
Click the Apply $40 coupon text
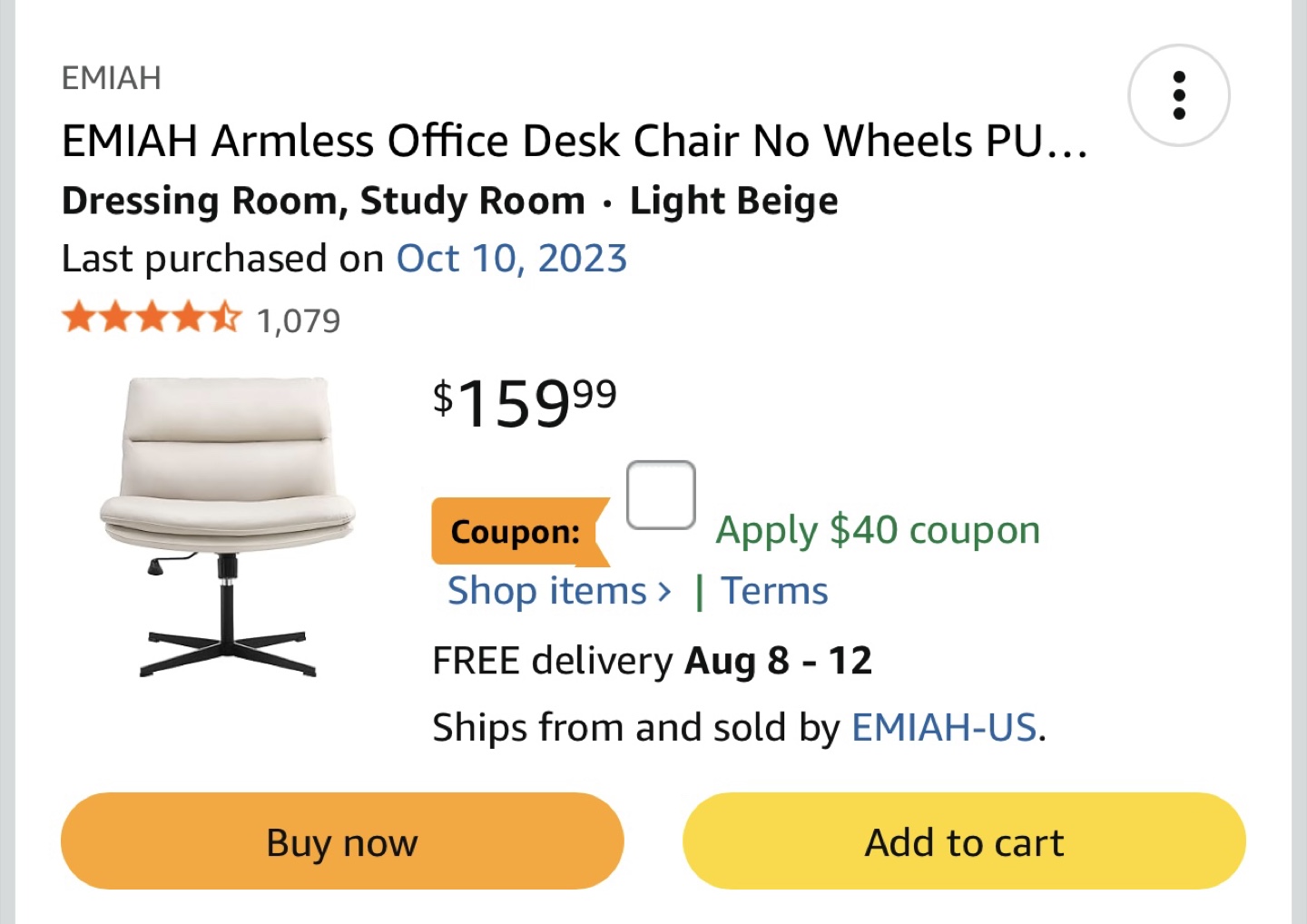877,530
